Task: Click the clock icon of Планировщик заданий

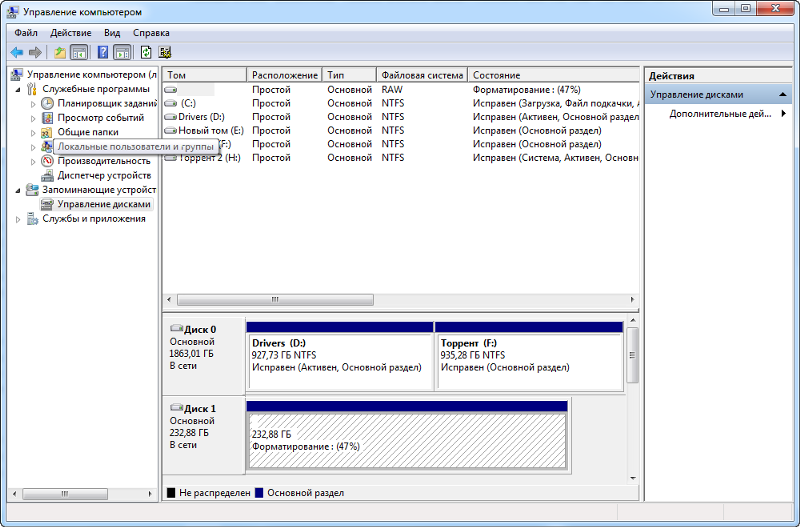Action: coord(47,103)
